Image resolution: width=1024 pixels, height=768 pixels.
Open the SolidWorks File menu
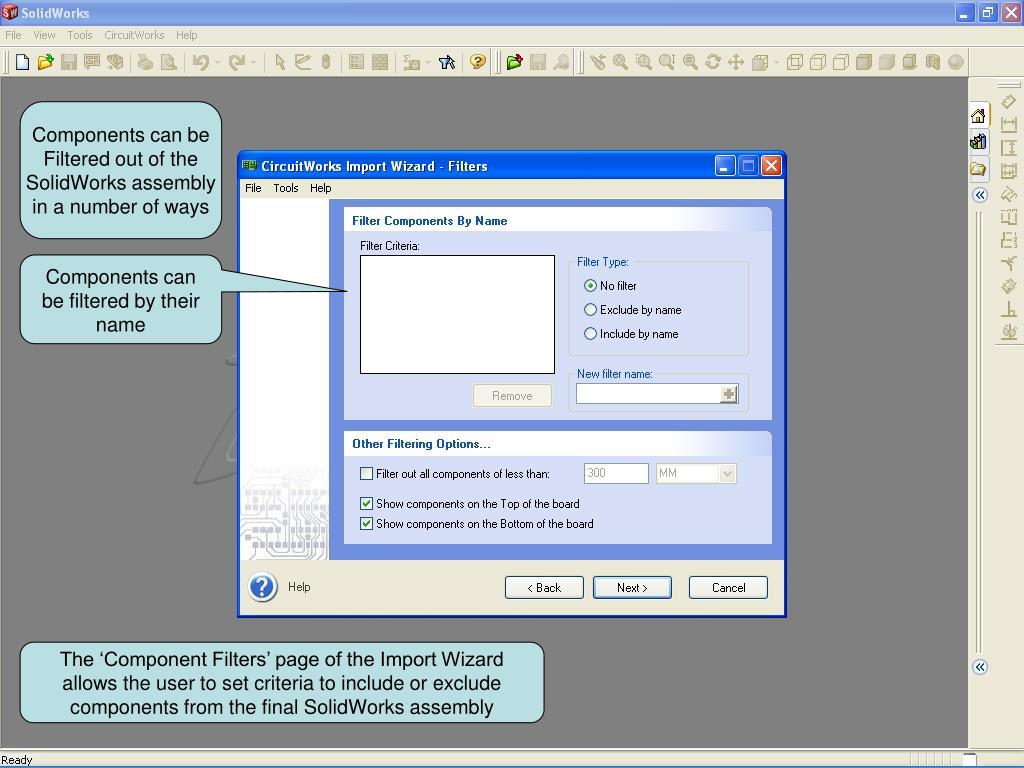tap(13, 35)
